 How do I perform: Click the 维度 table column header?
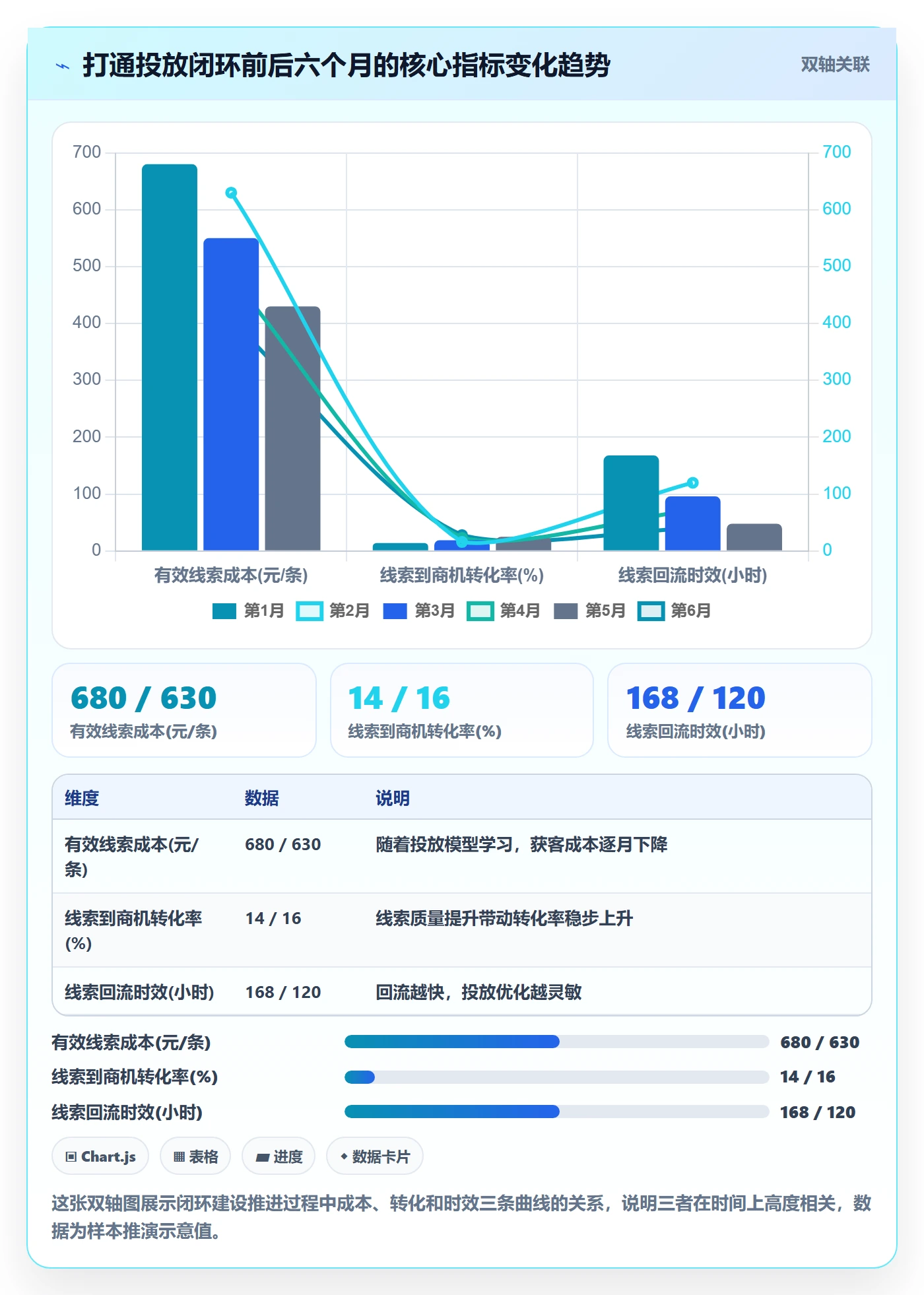pyautogui.click(x=82, y=799)
